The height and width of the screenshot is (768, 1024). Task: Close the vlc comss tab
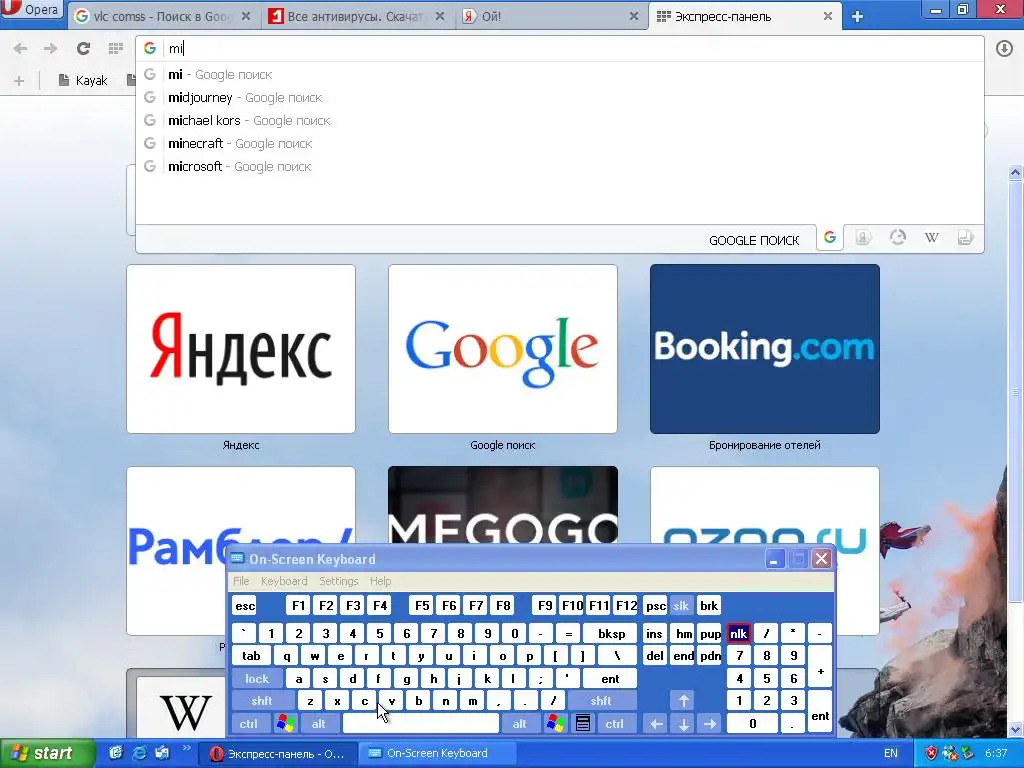point(246,16)
